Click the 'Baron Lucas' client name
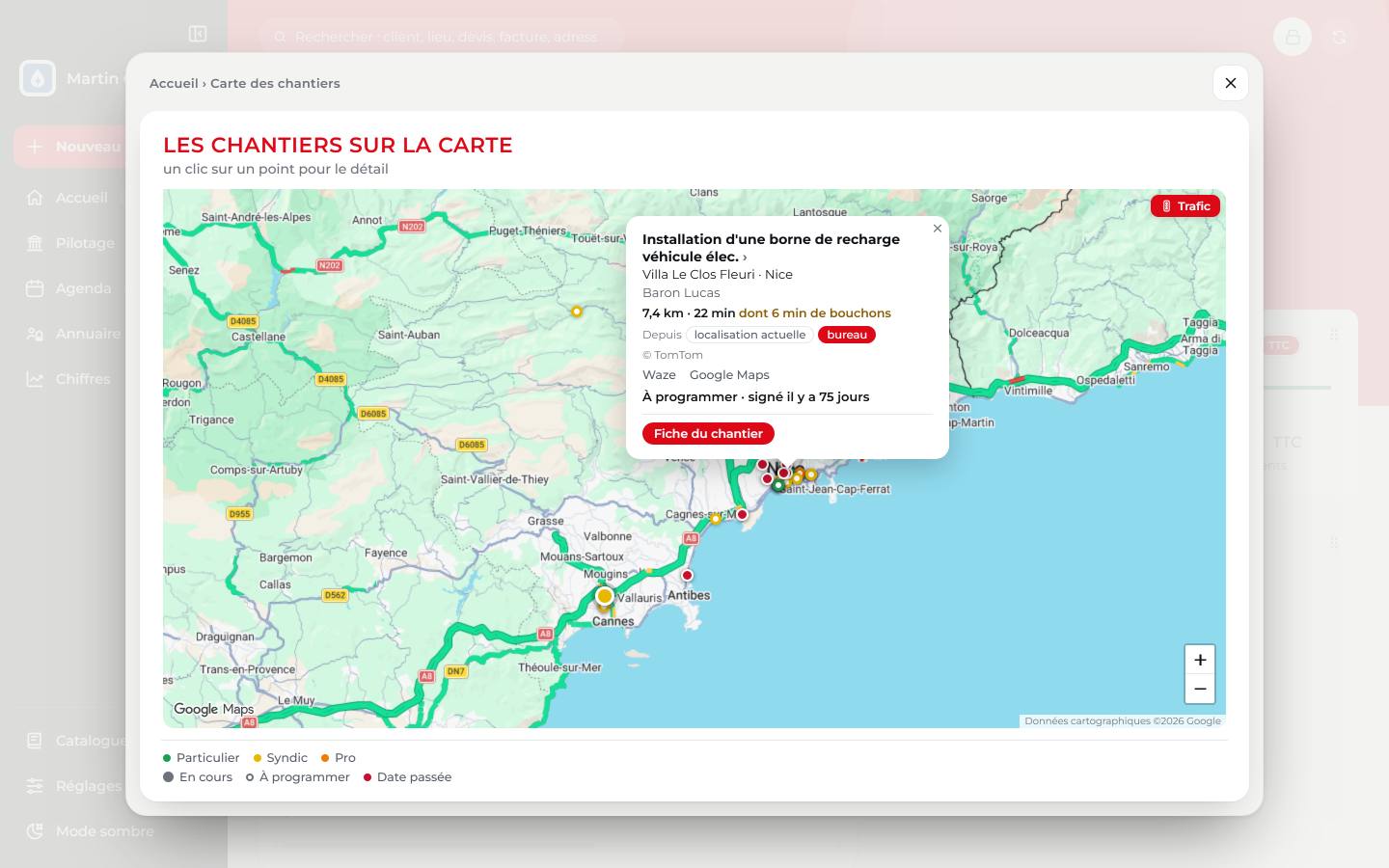Screen dimensions: 1389x868 click(x=681, y=292)
